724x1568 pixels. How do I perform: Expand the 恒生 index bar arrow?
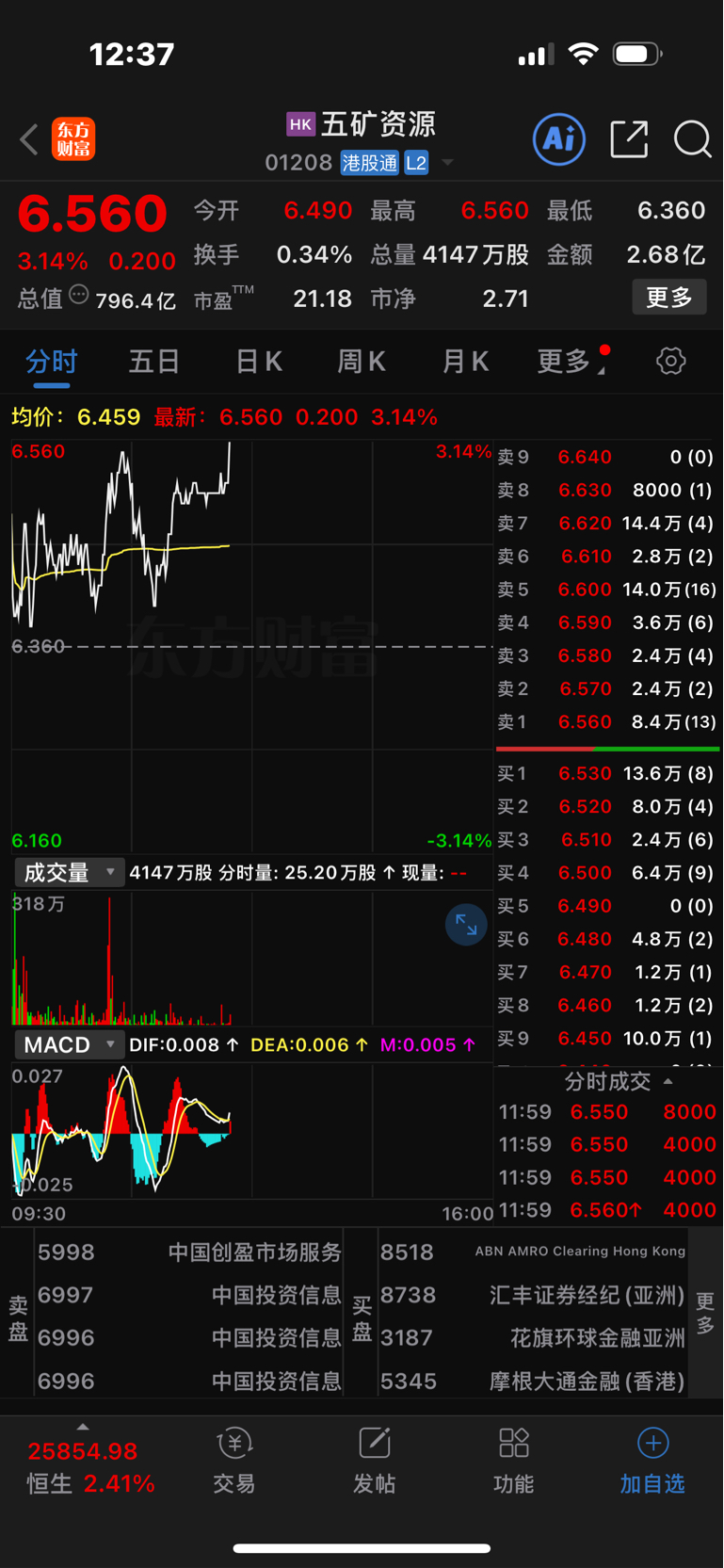pos(83,1427)
